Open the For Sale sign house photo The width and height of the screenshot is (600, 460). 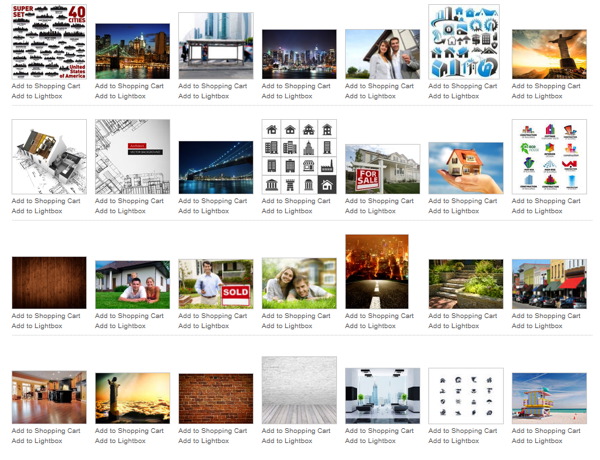382,168
